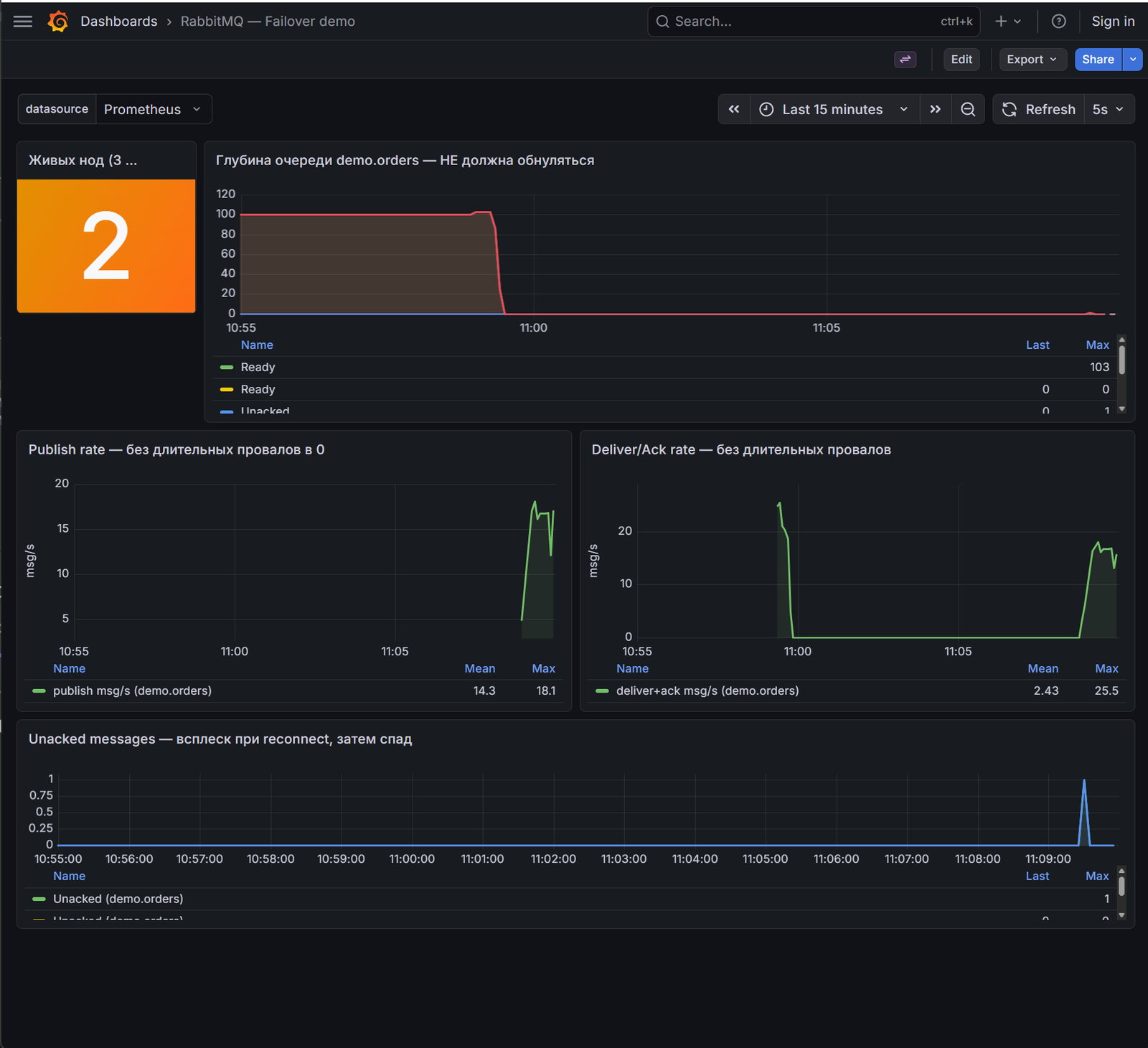Open the Prometheus datasource dropdown

pos(154,109)
